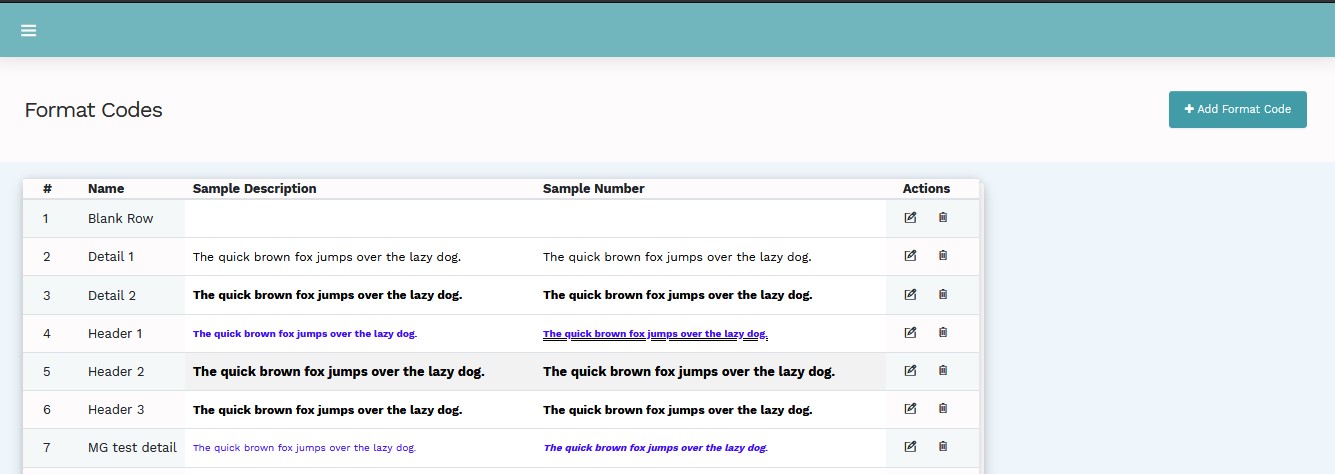Delete the Detail 2 format code

pos(943,295)
